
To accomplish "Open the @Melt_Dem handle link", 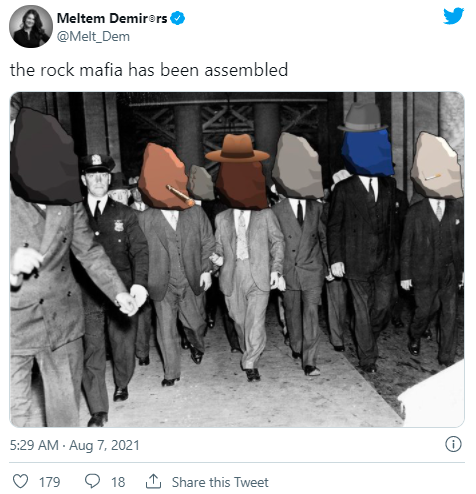I will click(93, 36).
